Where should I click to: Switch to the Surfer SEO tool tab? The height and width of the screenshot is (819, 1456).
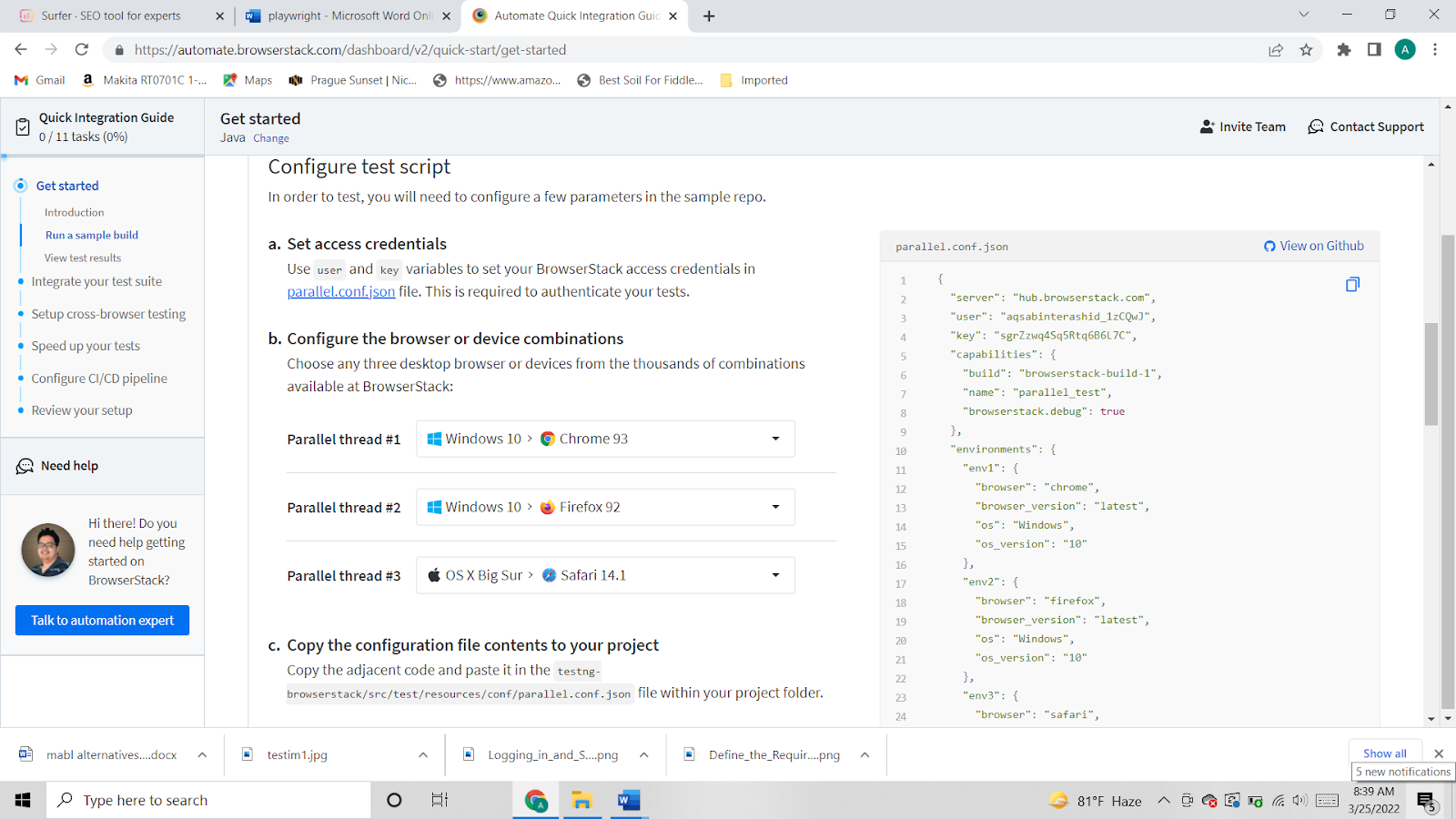click(121, 15)
